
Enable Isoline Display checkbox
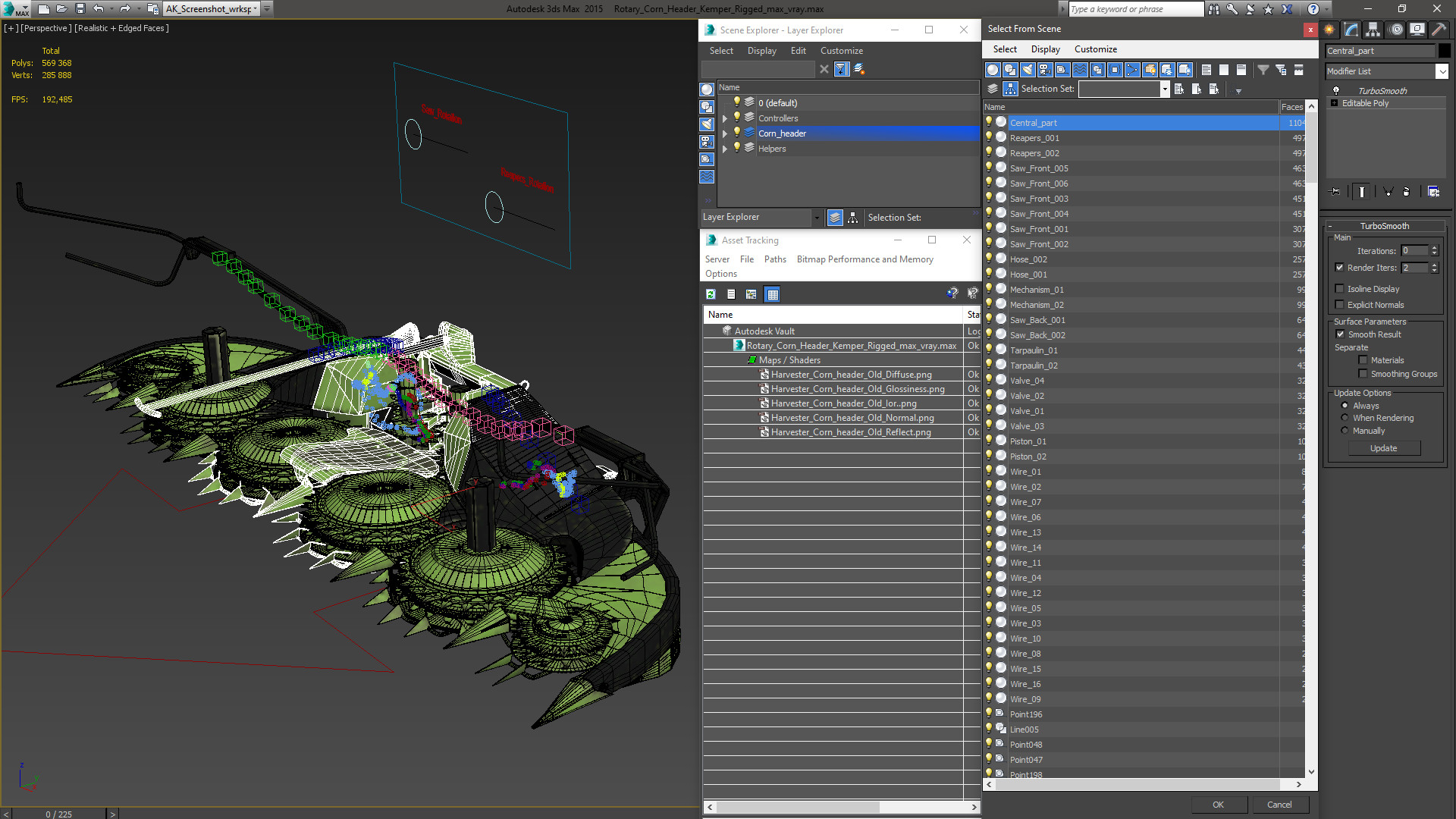1339,289
